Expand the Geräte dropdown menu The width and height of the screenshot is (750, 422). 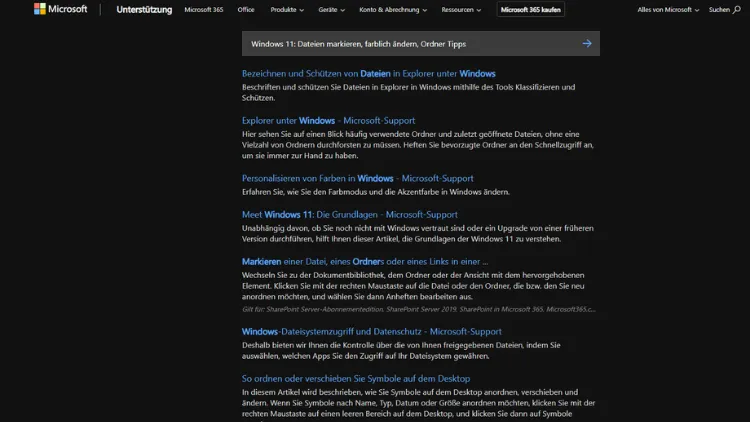click(x=331, y=10)
